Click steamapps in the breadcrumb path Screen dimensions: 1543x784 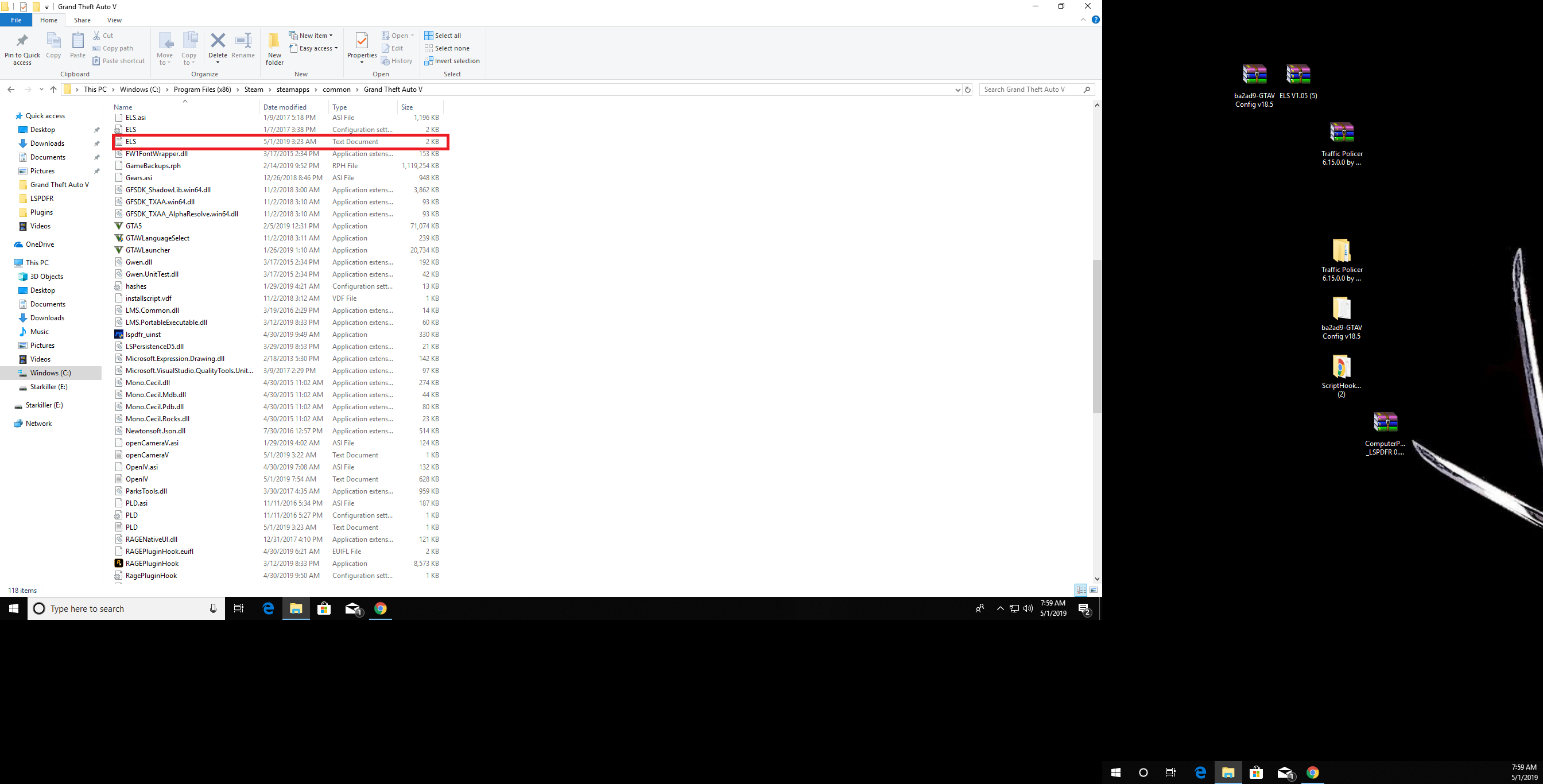(293, 89)
